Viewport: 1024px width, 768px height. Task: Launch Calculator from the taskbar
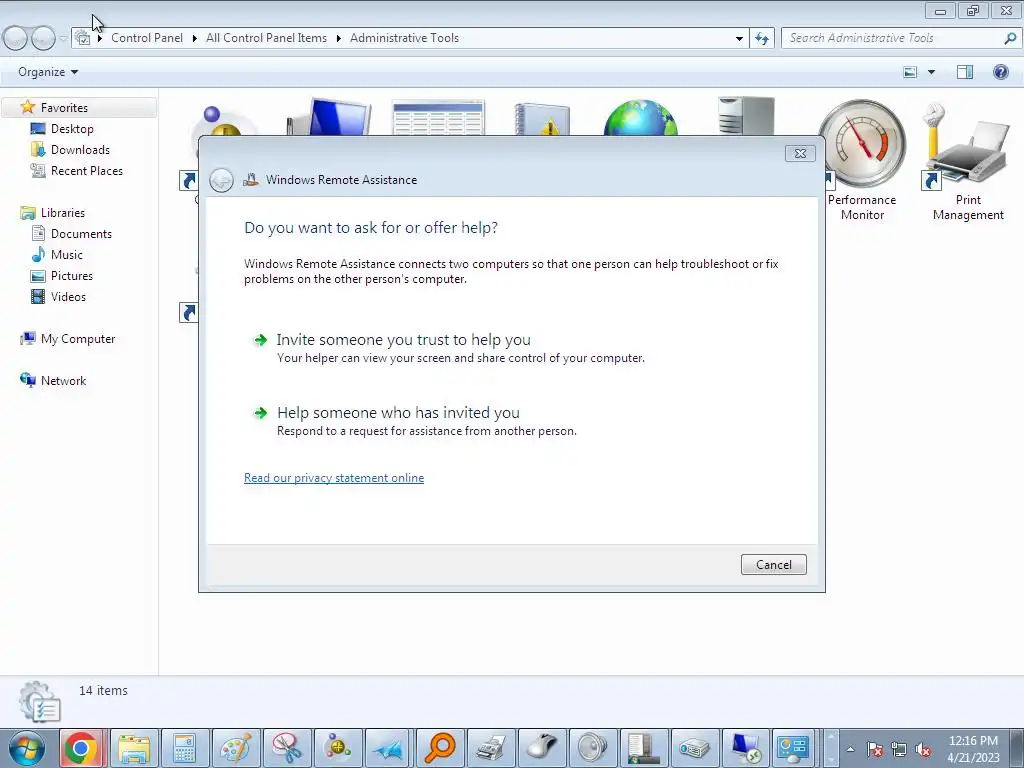coord(185,748)
